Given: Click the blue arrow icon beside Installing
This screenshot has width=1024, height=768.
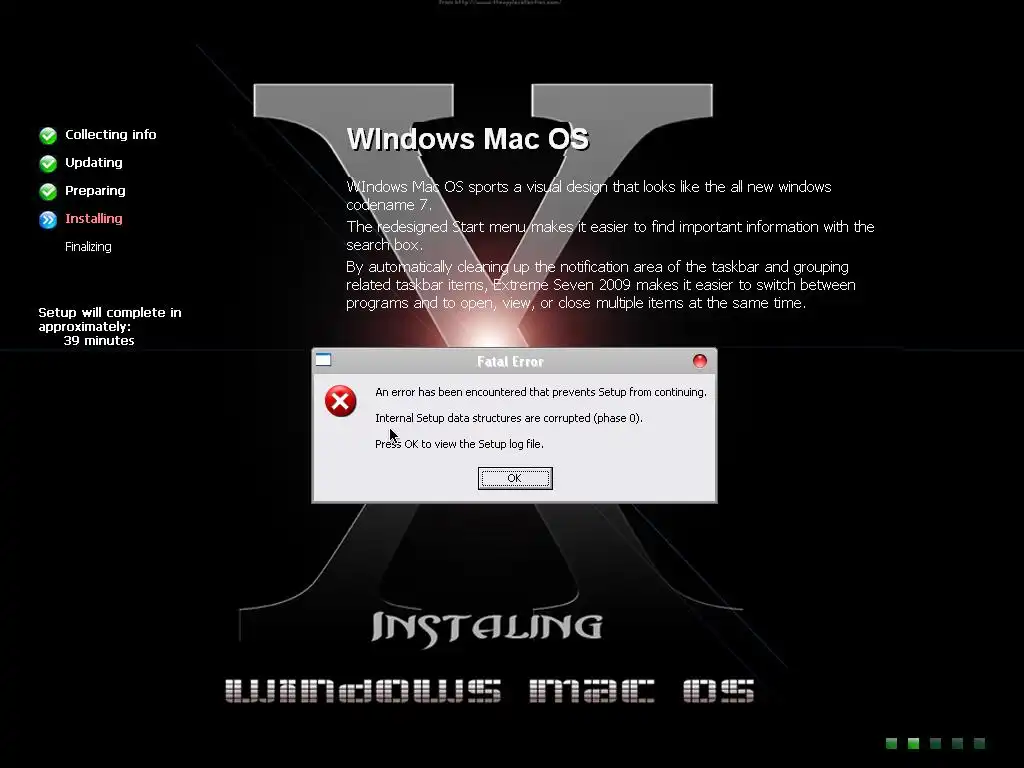Looking at the screenshot, I should pos(48,219).
